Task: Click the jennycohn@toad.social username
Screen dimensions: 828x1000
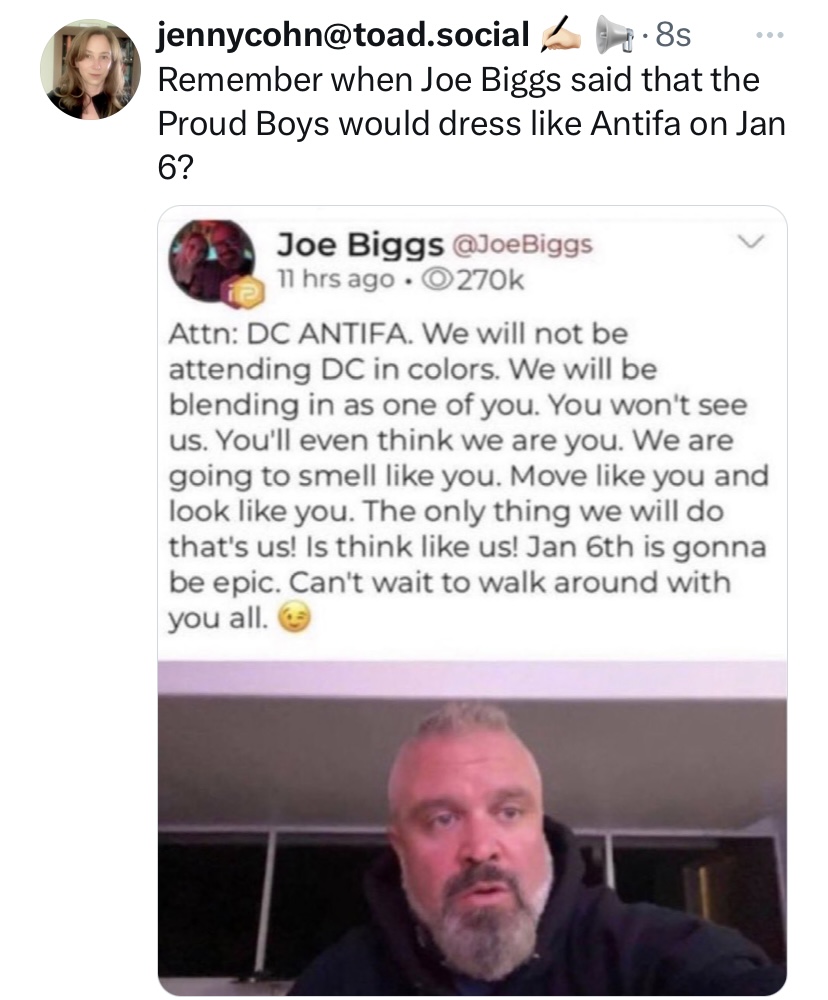Action: 343,34
